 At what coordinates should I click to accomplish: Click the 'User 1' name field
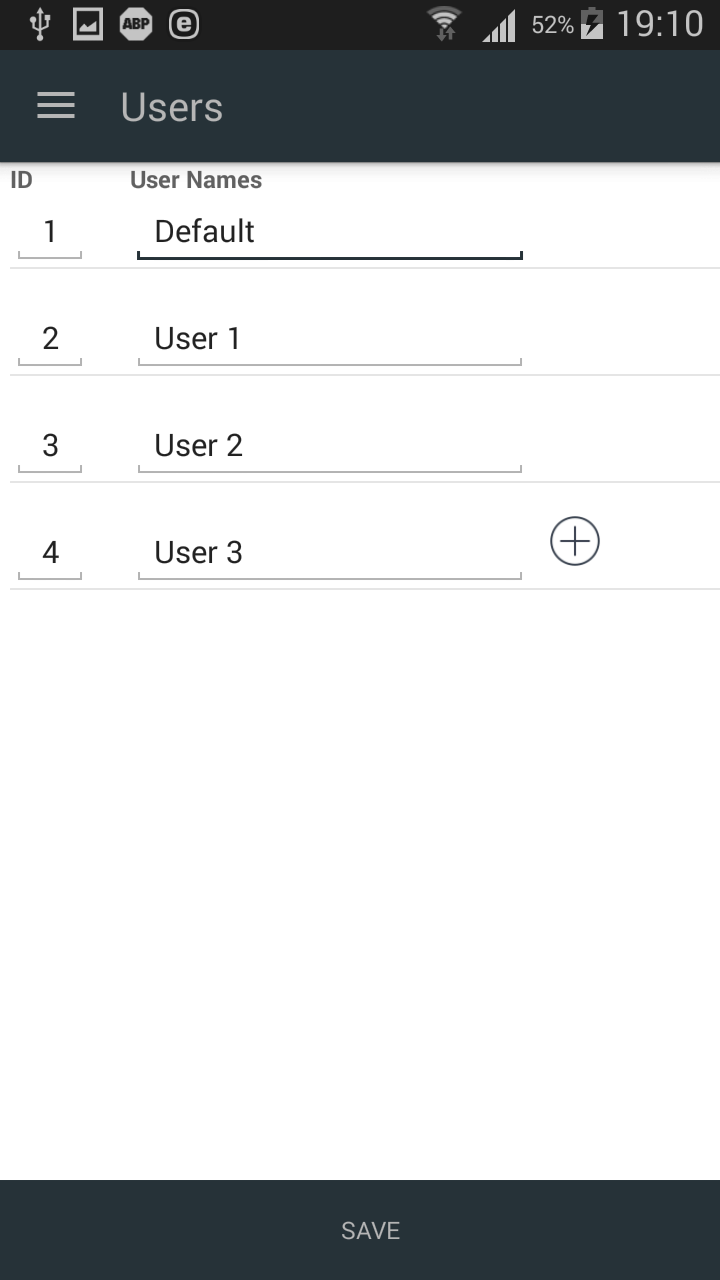click(330, 338)
